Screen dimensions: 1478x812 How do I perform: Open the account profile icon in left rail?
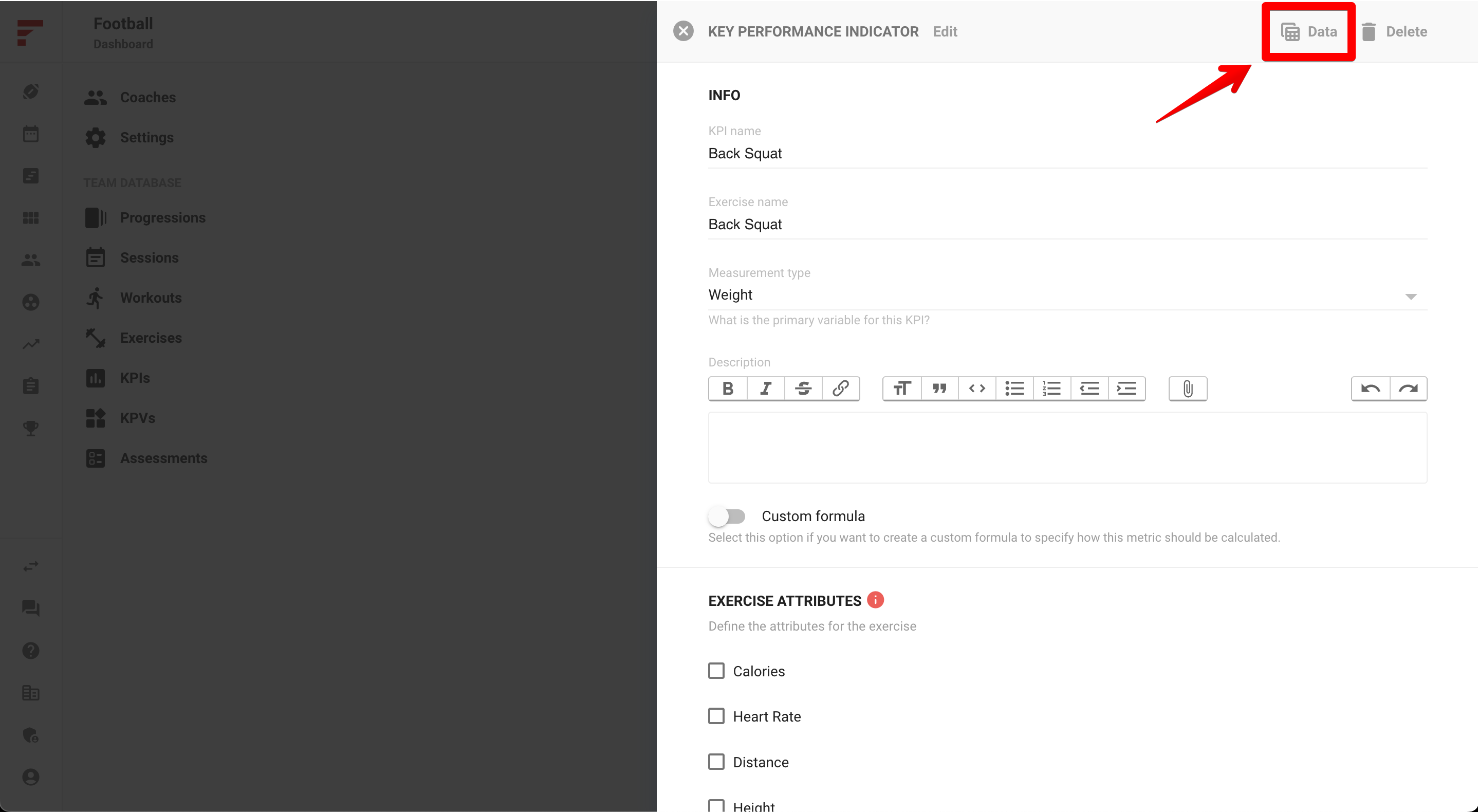pyautogui.click(x=30, y=777)
